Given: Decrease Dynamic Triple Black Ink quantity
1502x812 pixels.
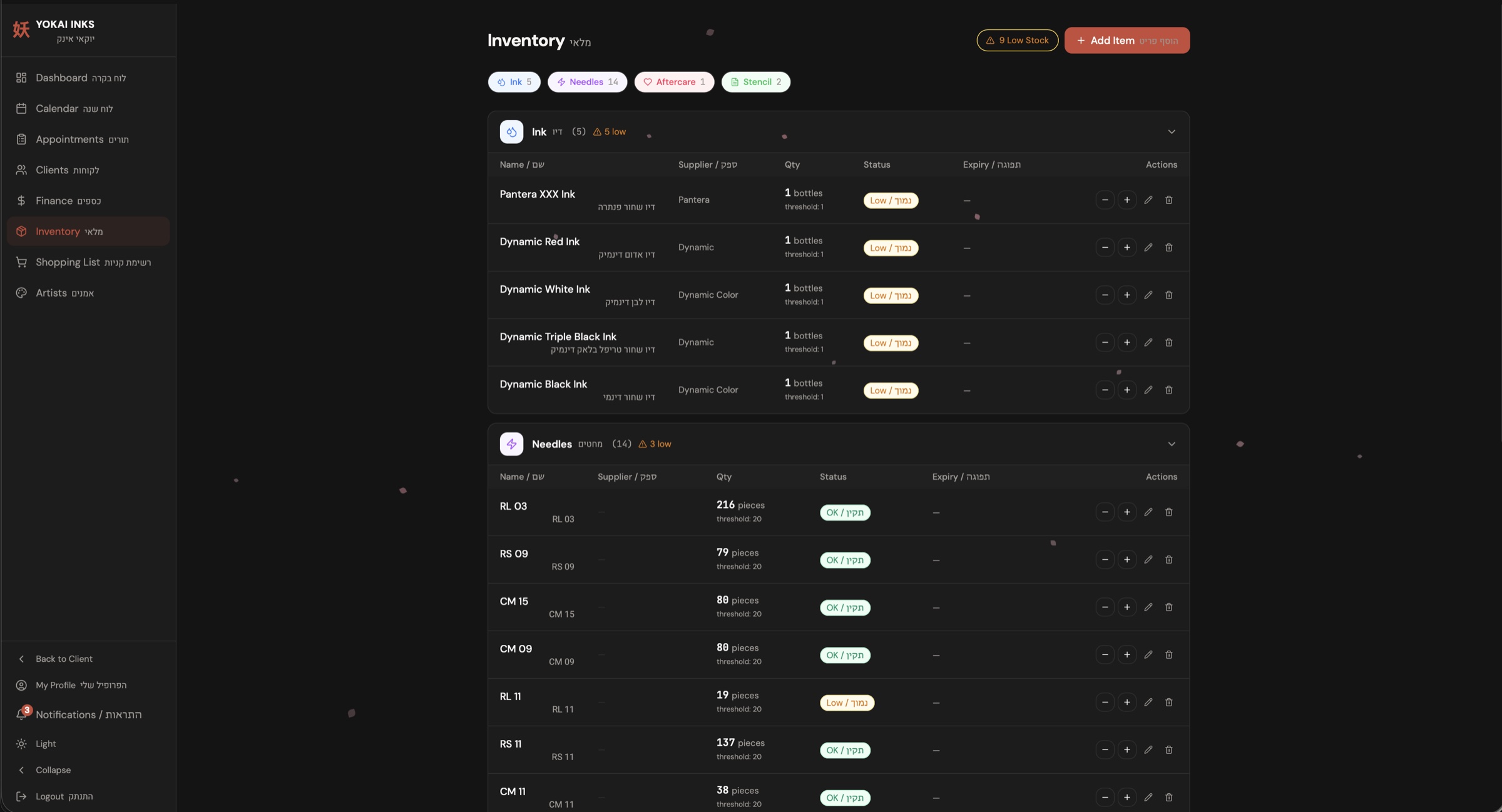Looking at the screenshot, I should click(x=1105, y=343).
